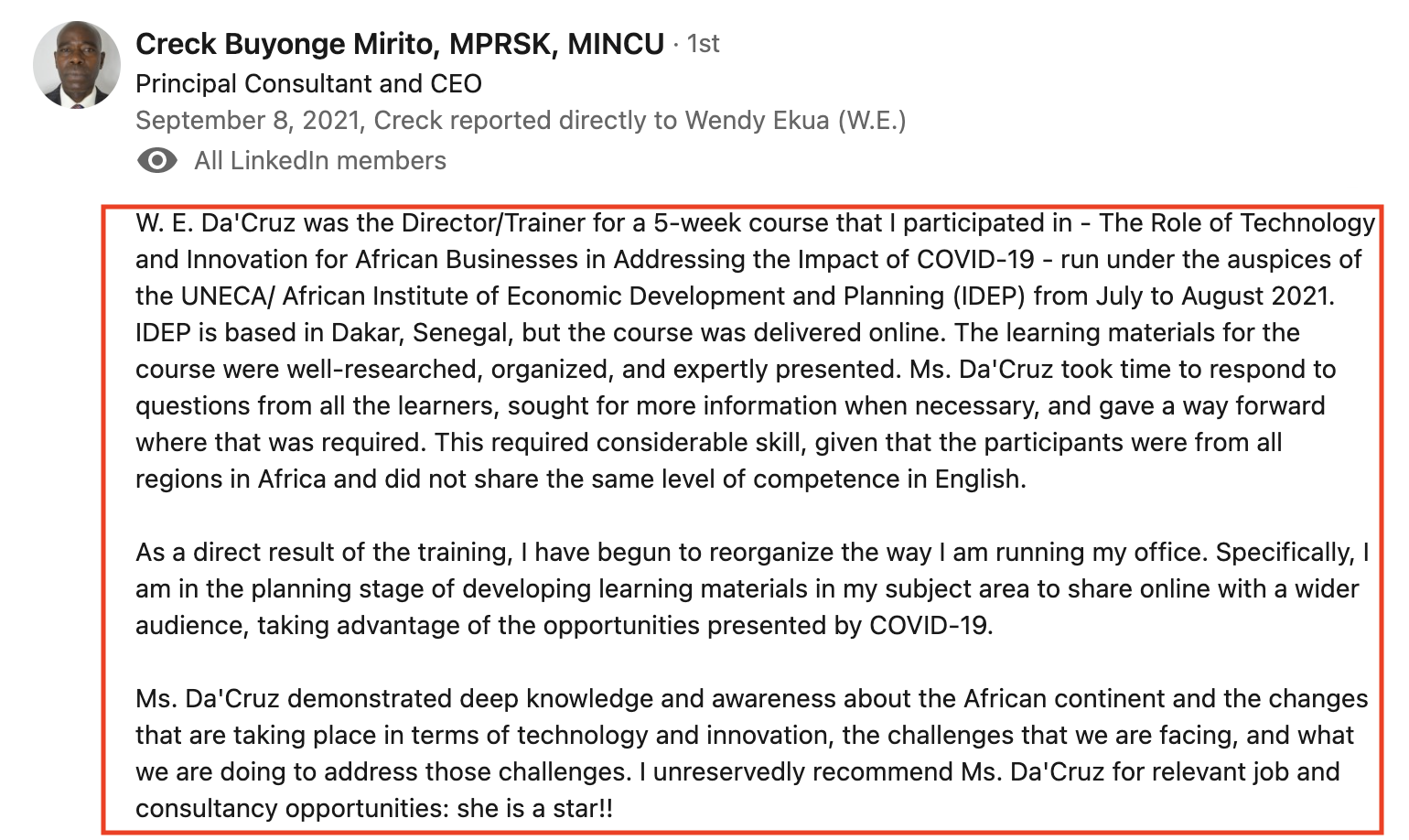The width and height of the screenshot is (1409, 840).
Task: Click the words unreservedly recommend
Action: click(803, 772)
